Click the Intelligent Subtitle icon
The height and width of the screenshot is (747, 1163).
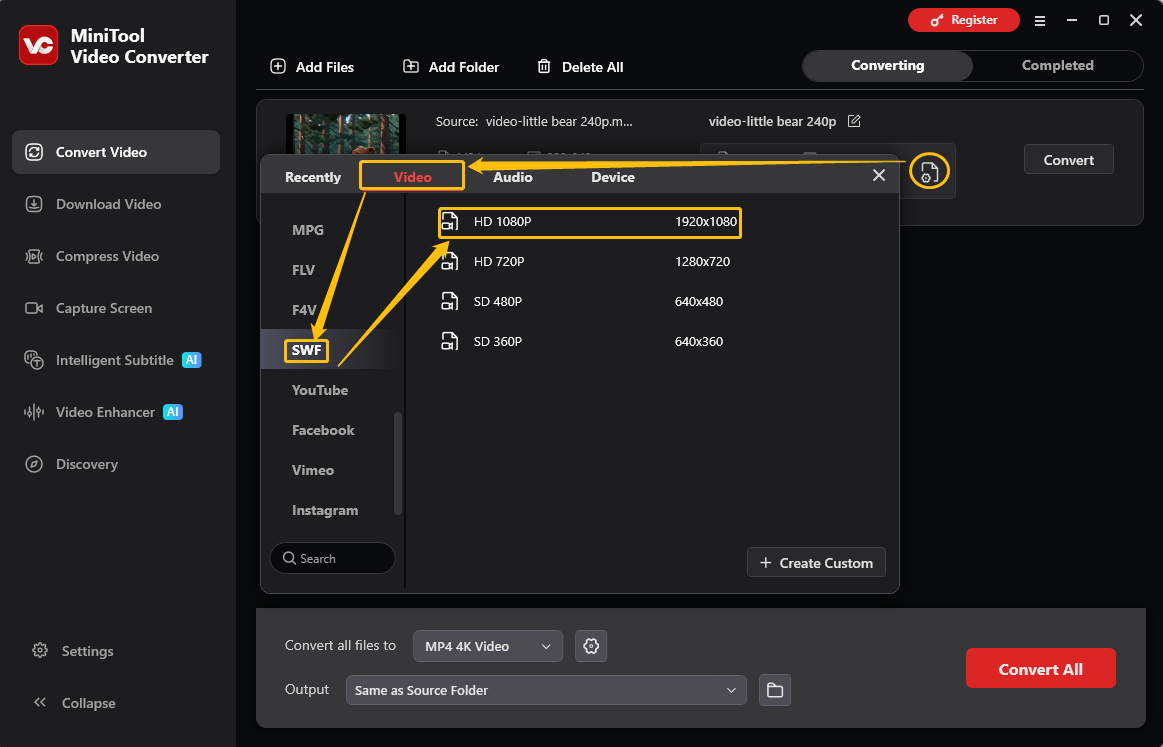pyautogui.click(x=34, y=360)
